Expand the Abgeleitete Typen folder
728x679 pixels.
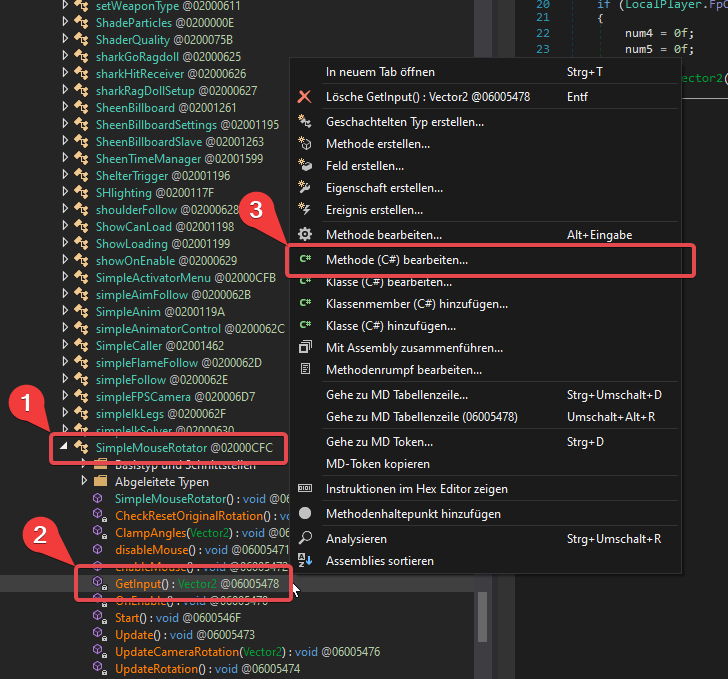click(x=84, y=481)
